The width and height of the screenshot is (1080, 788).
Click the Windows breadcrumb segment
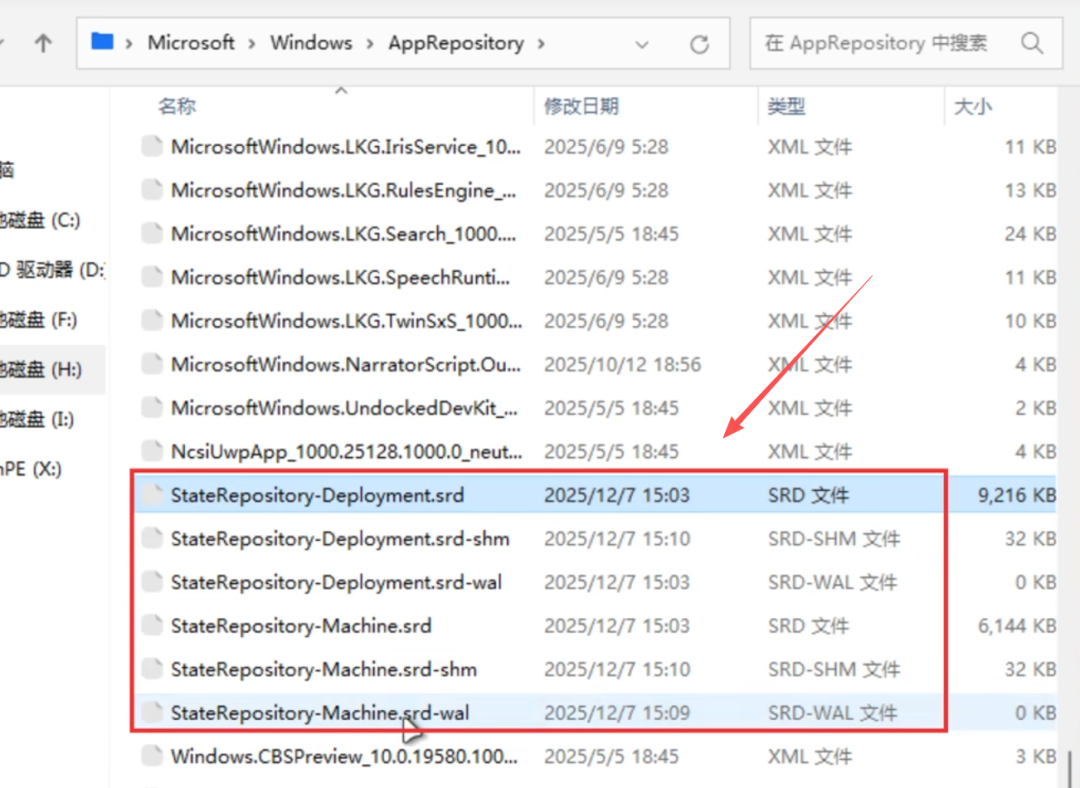311,43
